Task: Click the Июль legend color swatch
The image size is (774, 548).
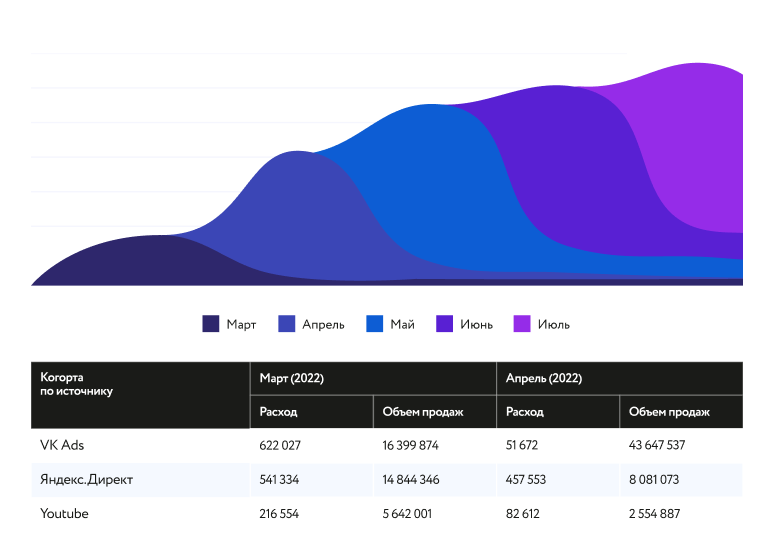Action: [522, 324]
